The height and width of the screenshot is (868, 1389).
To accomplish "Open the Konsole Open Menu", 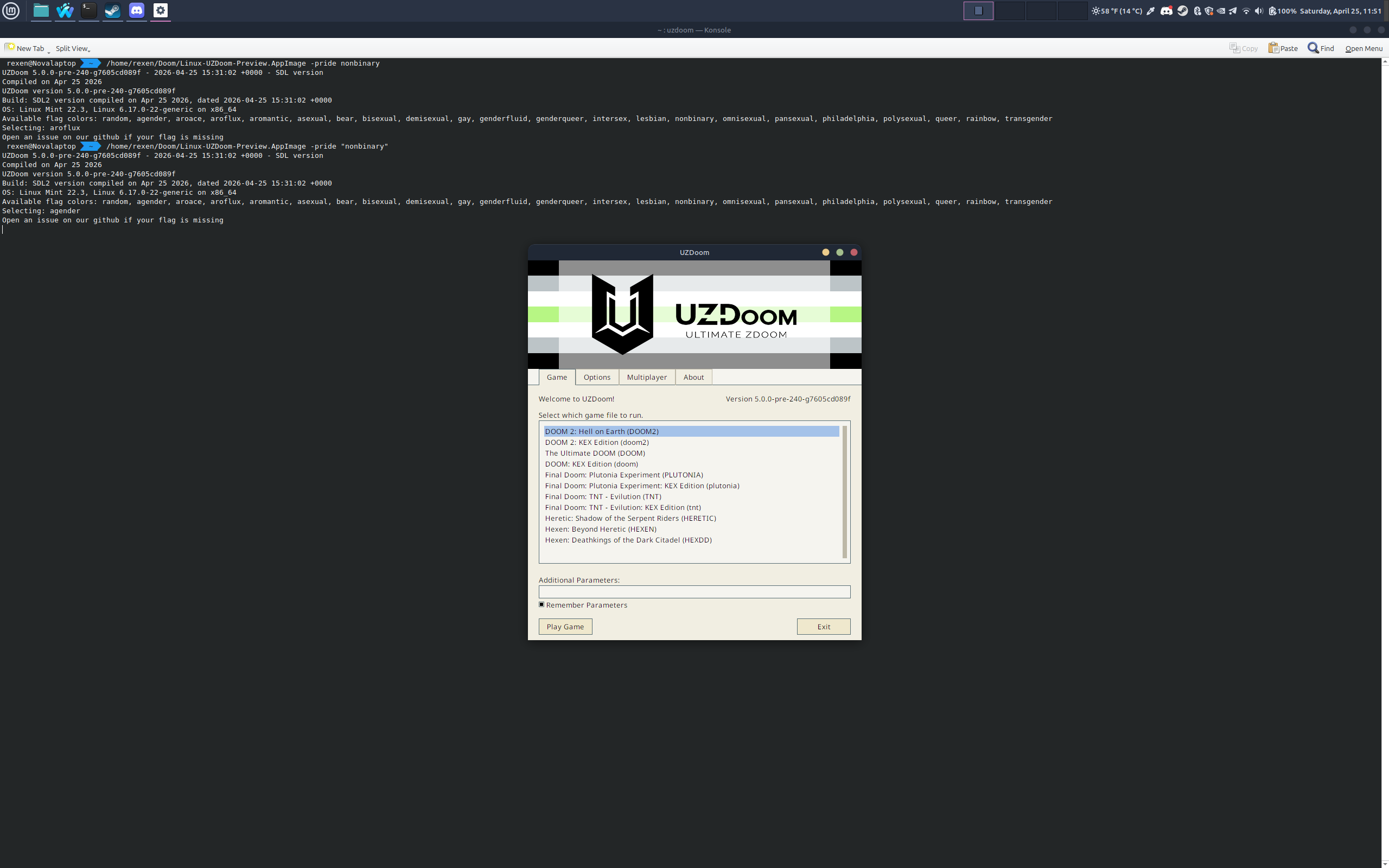I will coord(1363,48).
